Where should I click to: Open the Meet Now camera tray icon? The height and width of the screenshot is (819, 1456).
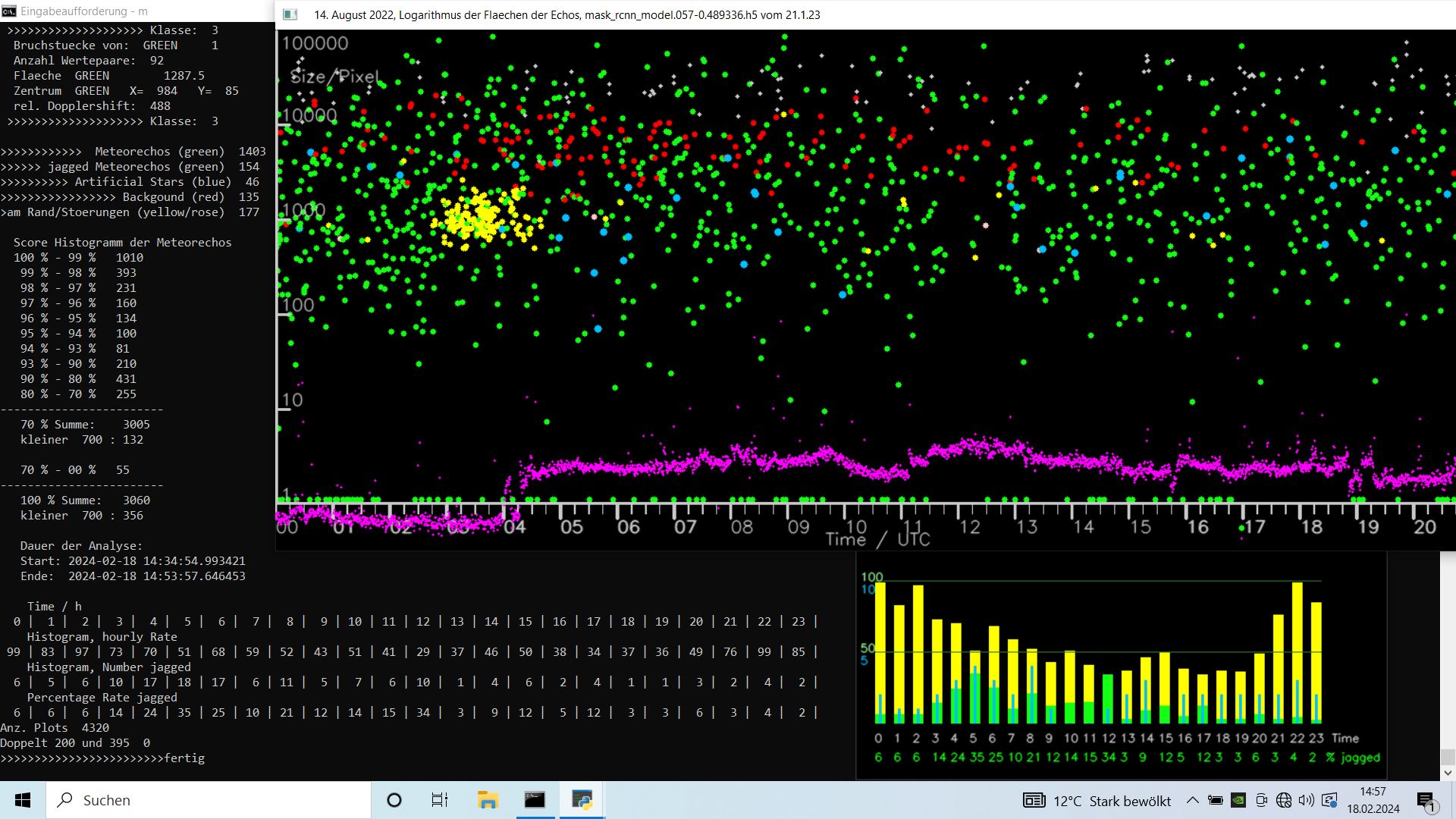coord(1261,800)
